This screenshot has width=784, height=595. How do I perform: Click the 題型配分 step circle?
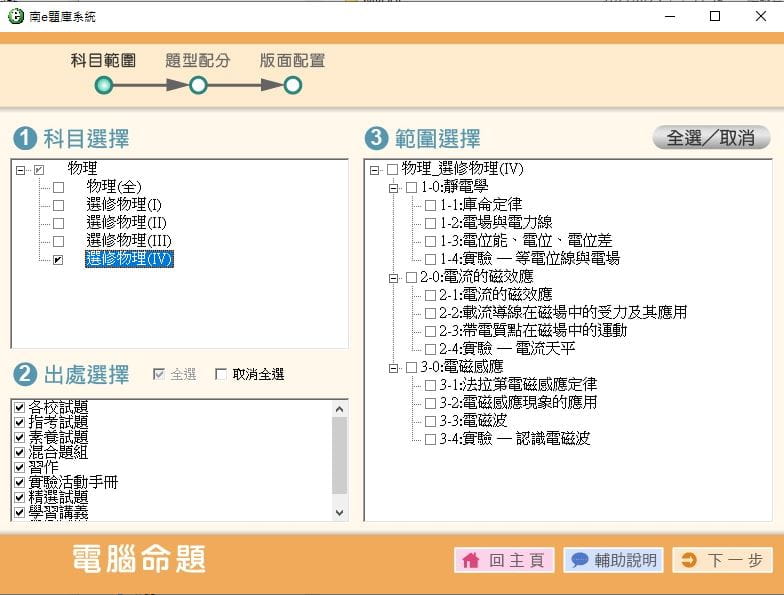[198, 85]
